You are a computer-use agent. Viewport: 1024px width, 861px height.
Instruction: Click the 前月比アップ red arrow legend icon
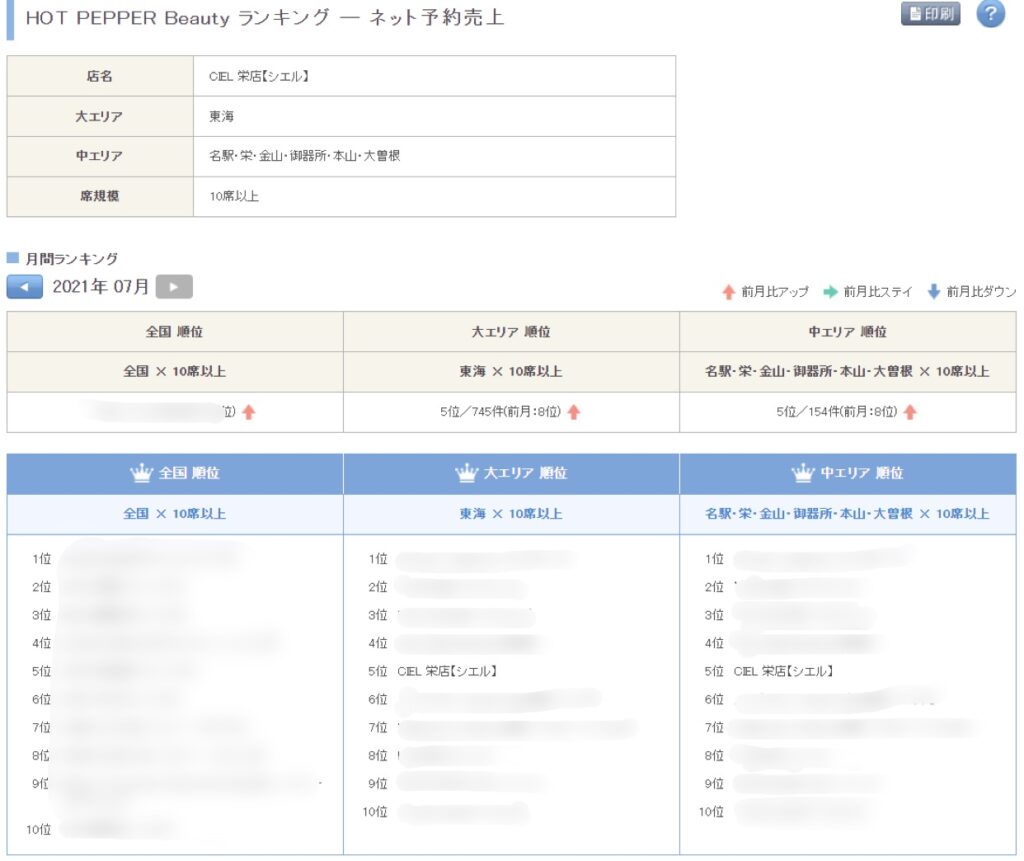click(x=729, y=292)
